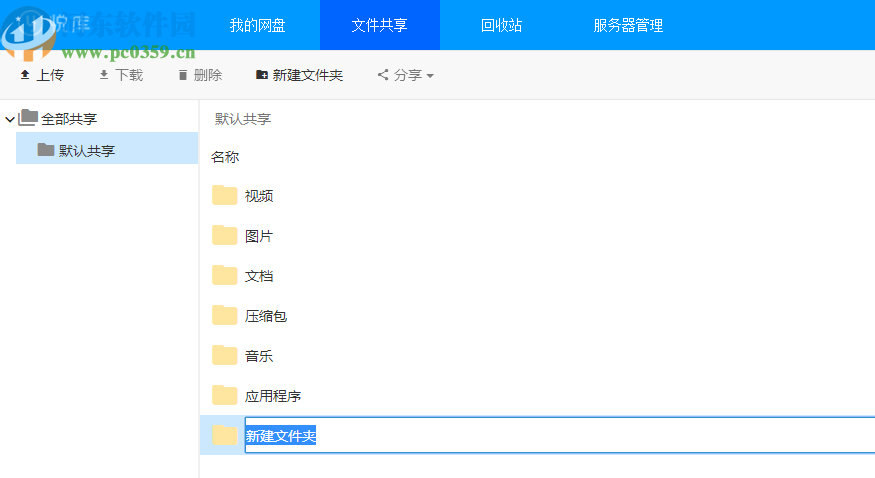875x478 pixels.
Task: Click the 默认共享 breadcrumb
Action: click(x=243, y=119)
